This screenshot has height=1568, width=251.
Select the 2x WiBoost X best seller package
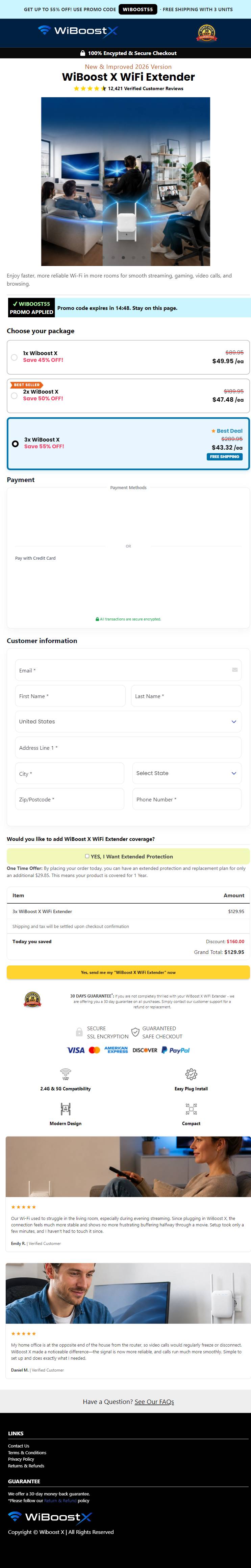[x=128, y=396]
